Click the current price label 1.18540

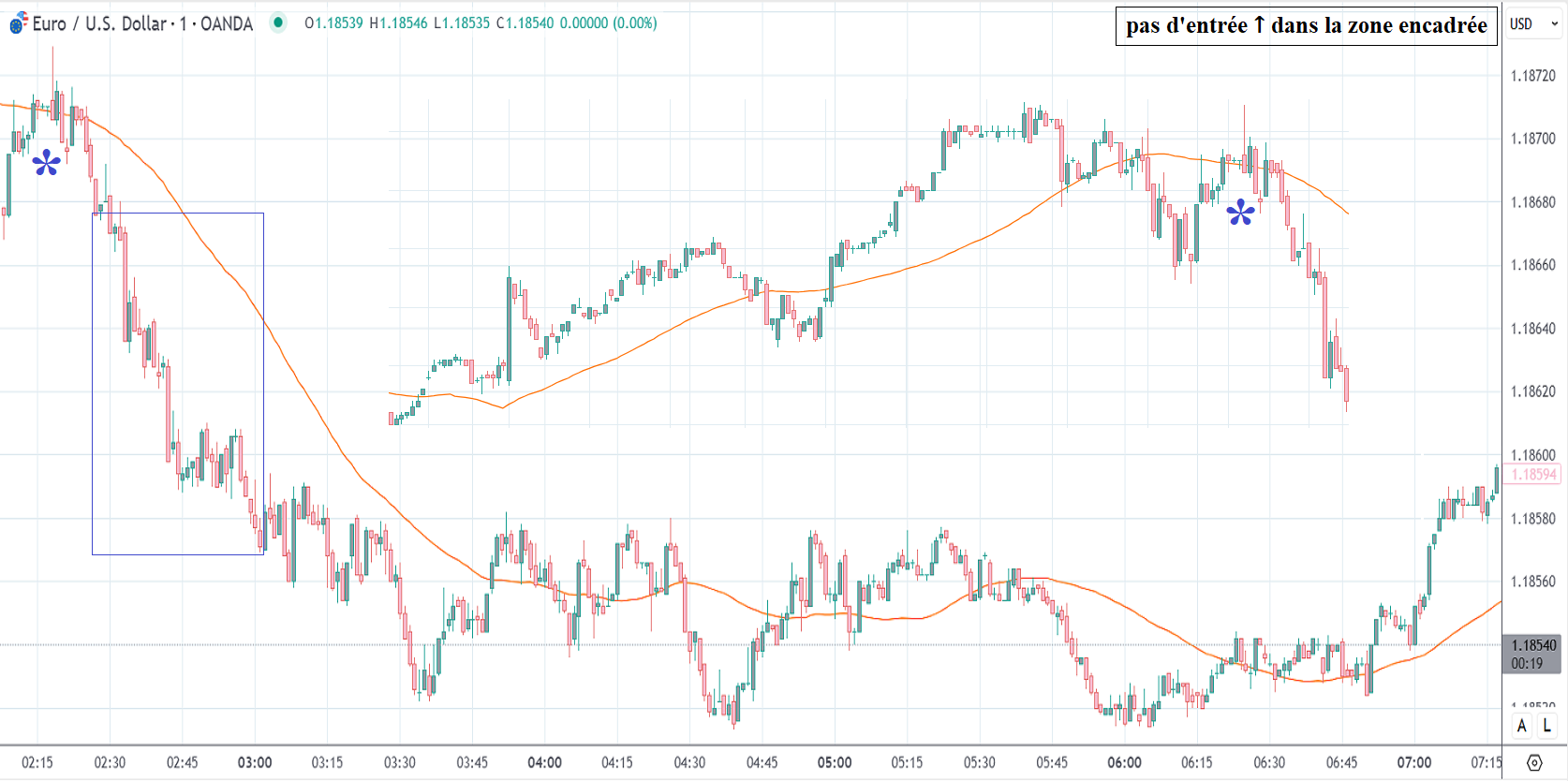[x=1533, y=645]
